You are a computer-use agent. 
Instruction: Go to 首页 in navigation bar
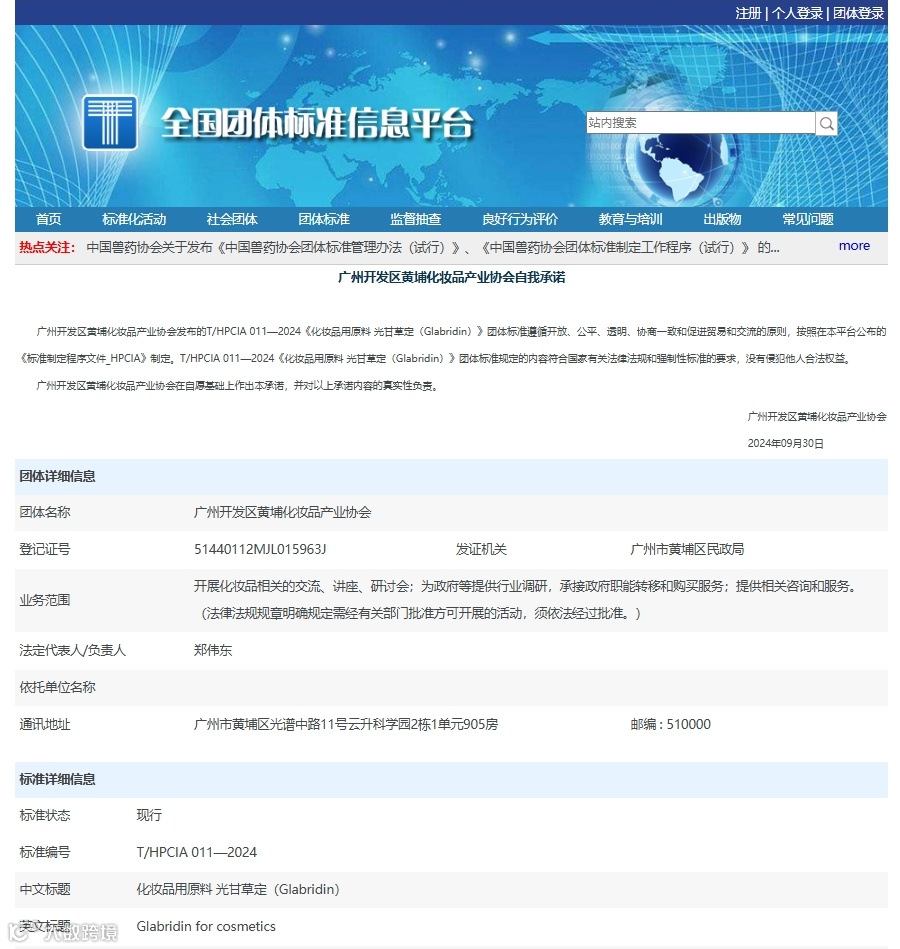click(48, 219)
